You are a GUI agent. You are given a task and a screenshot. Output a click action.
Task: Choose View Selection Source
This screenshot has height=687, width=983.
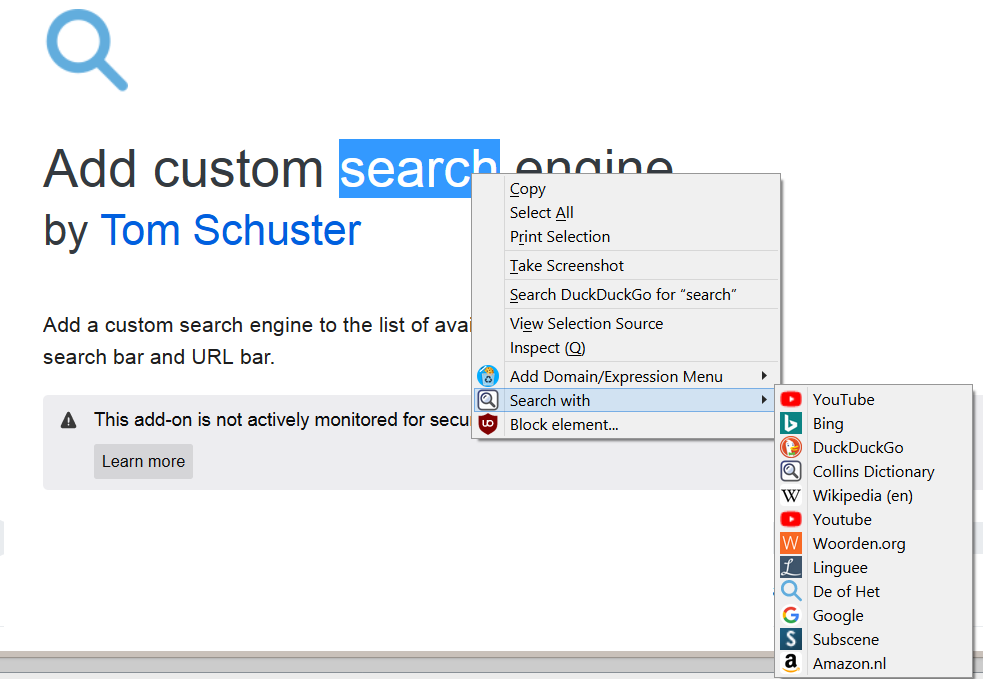[x=626, y=323]
